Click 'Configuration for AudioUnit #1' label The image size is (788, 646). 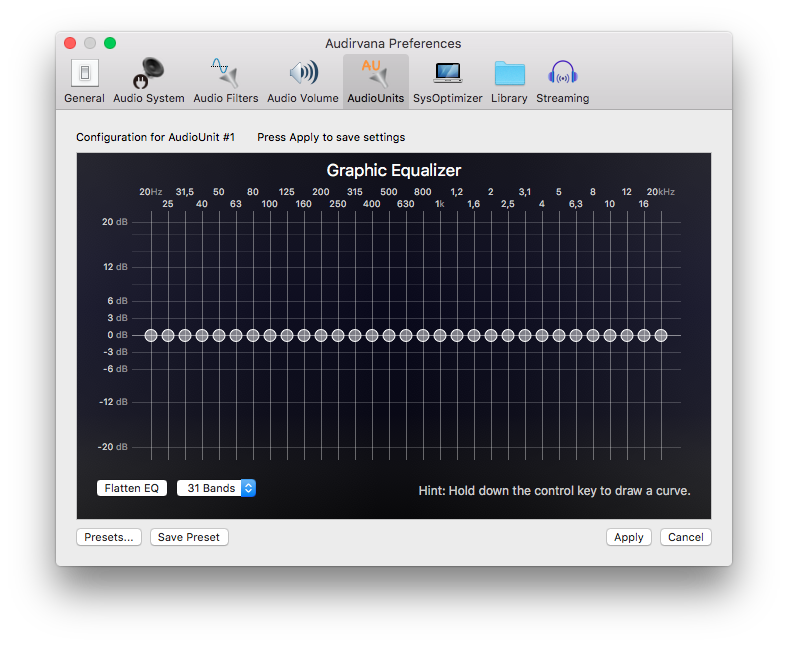[155, 137]
